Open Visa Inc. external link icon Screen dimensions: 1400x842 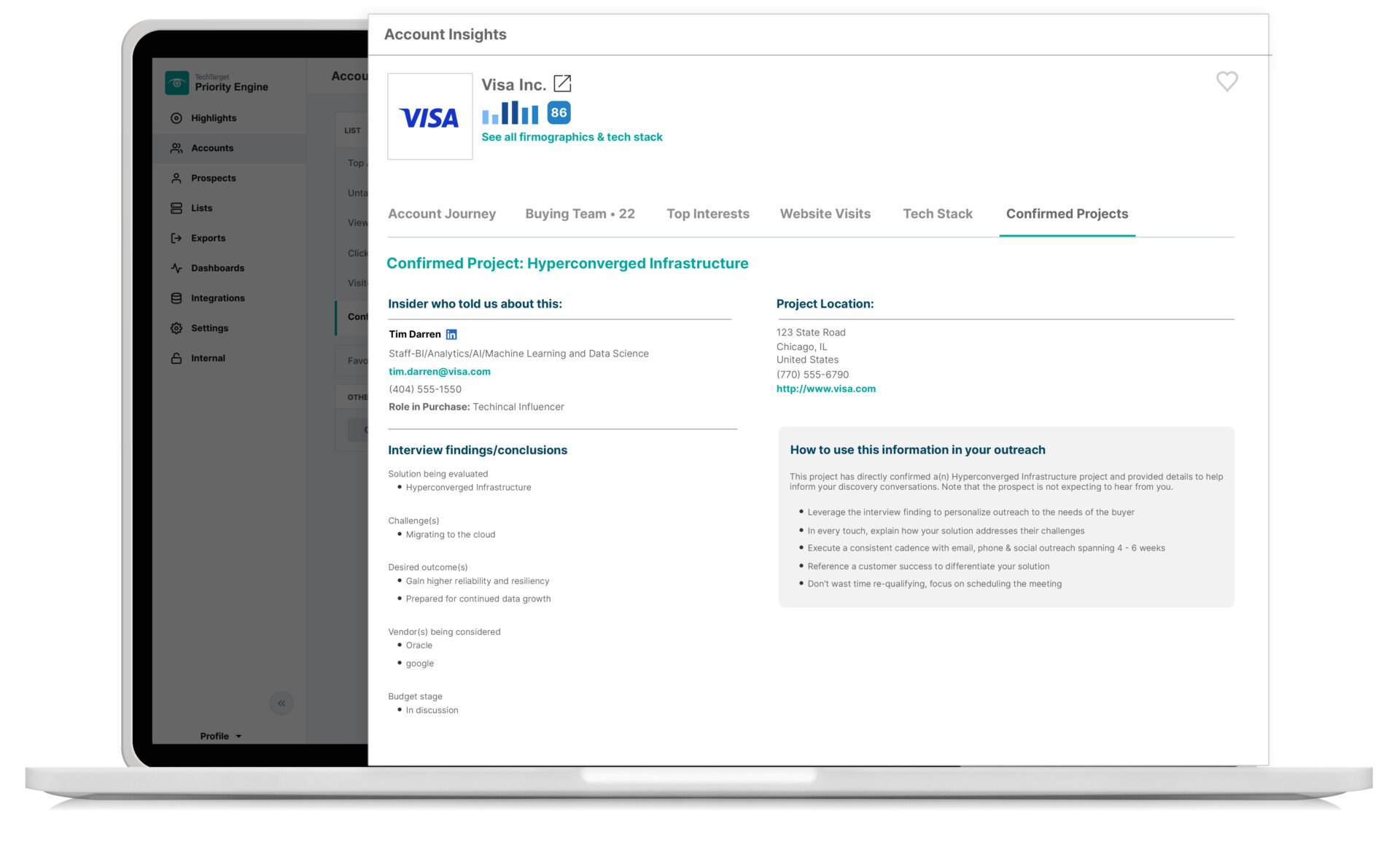click(562, 84)
